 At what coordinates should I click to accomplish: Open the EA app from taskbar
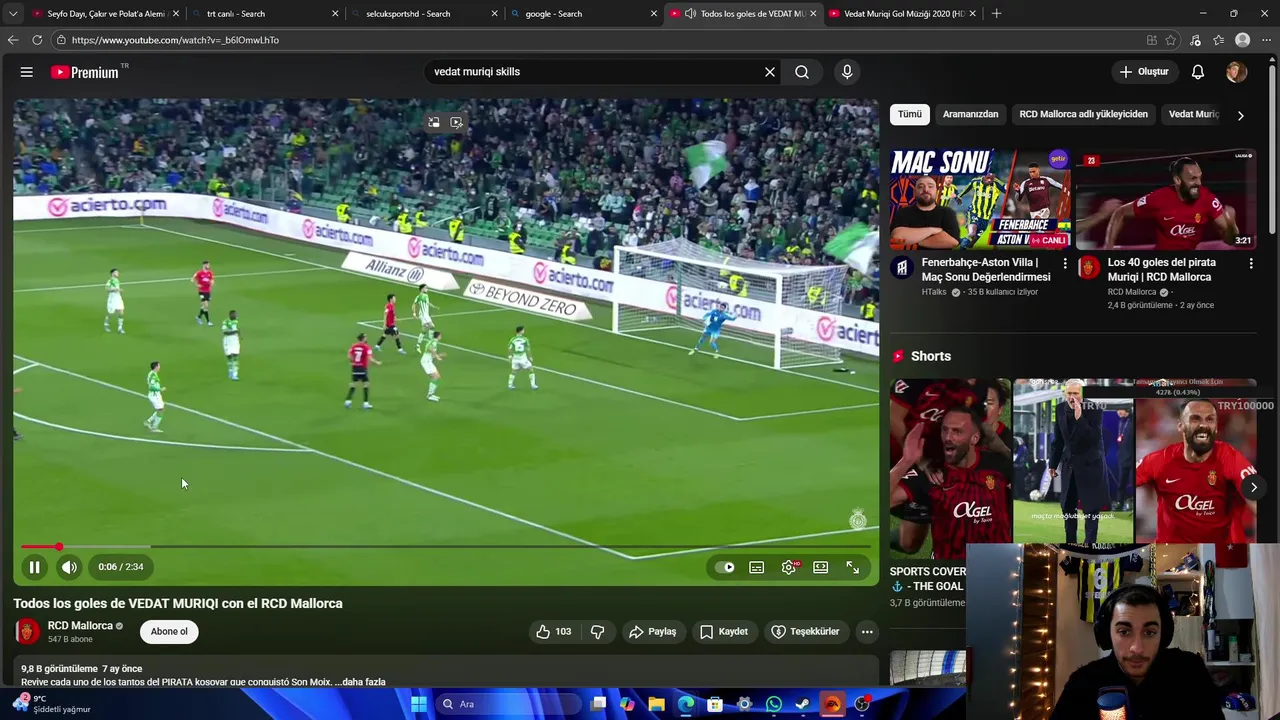coord(832,704)
